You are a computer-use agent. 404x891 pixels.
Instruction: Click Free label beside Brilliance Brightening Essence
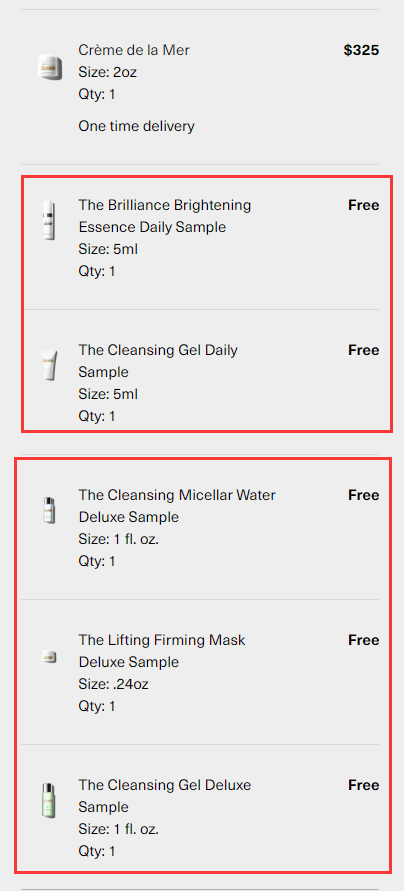pos(364,205)
